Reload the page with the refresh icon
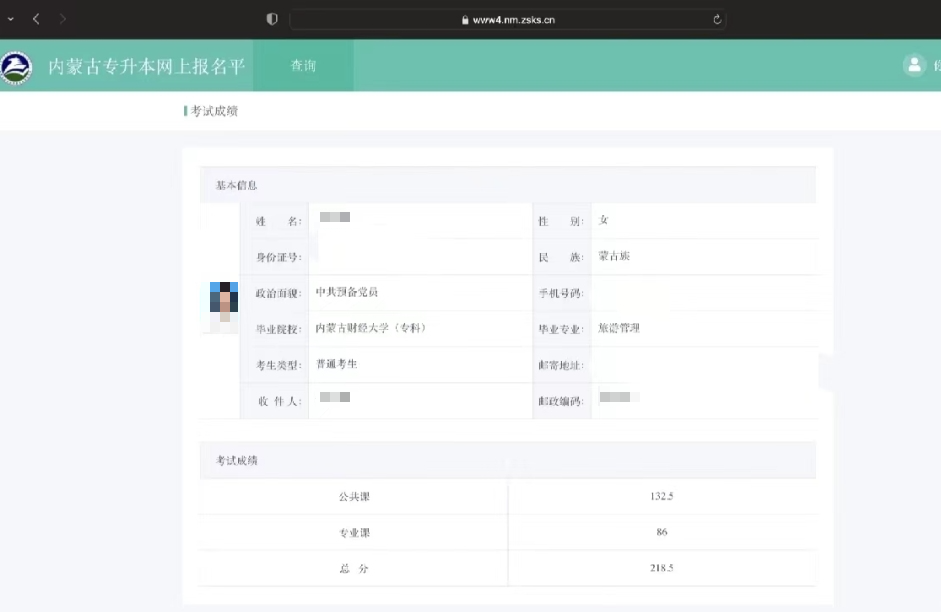The width and height of the screenshot is (941, 612). (715, 18)
